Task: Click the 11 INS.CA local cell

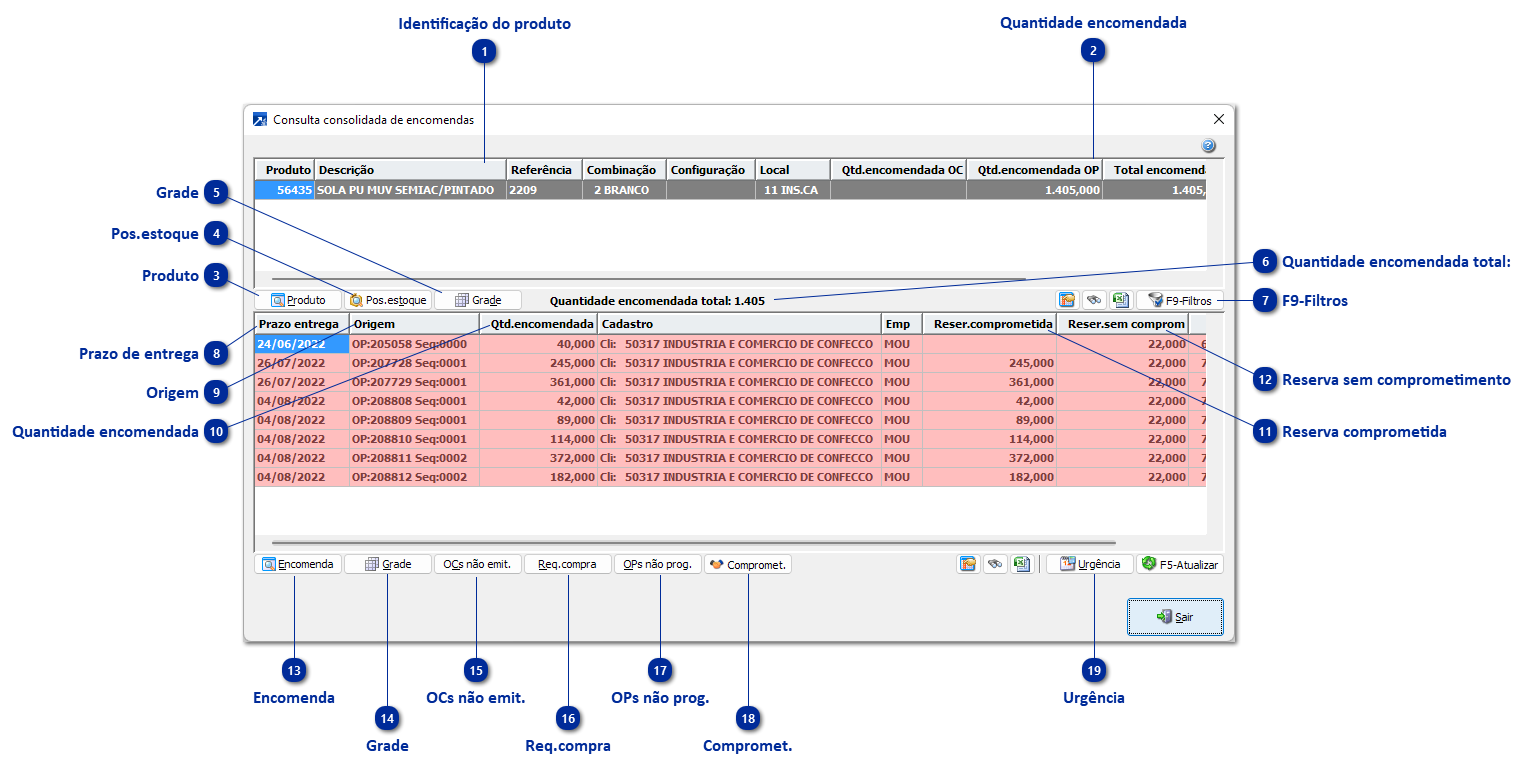Action: pos(793,190)
